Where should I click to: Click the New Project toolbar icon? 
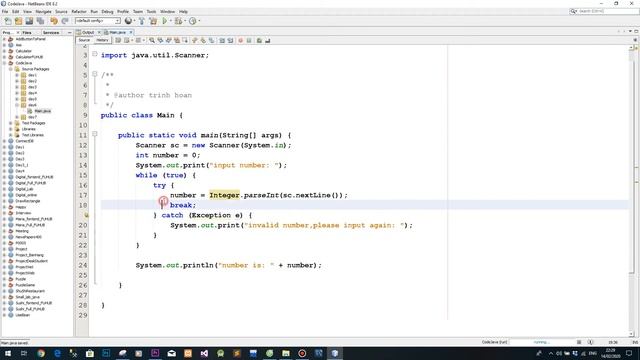click(x=18, y=21)
